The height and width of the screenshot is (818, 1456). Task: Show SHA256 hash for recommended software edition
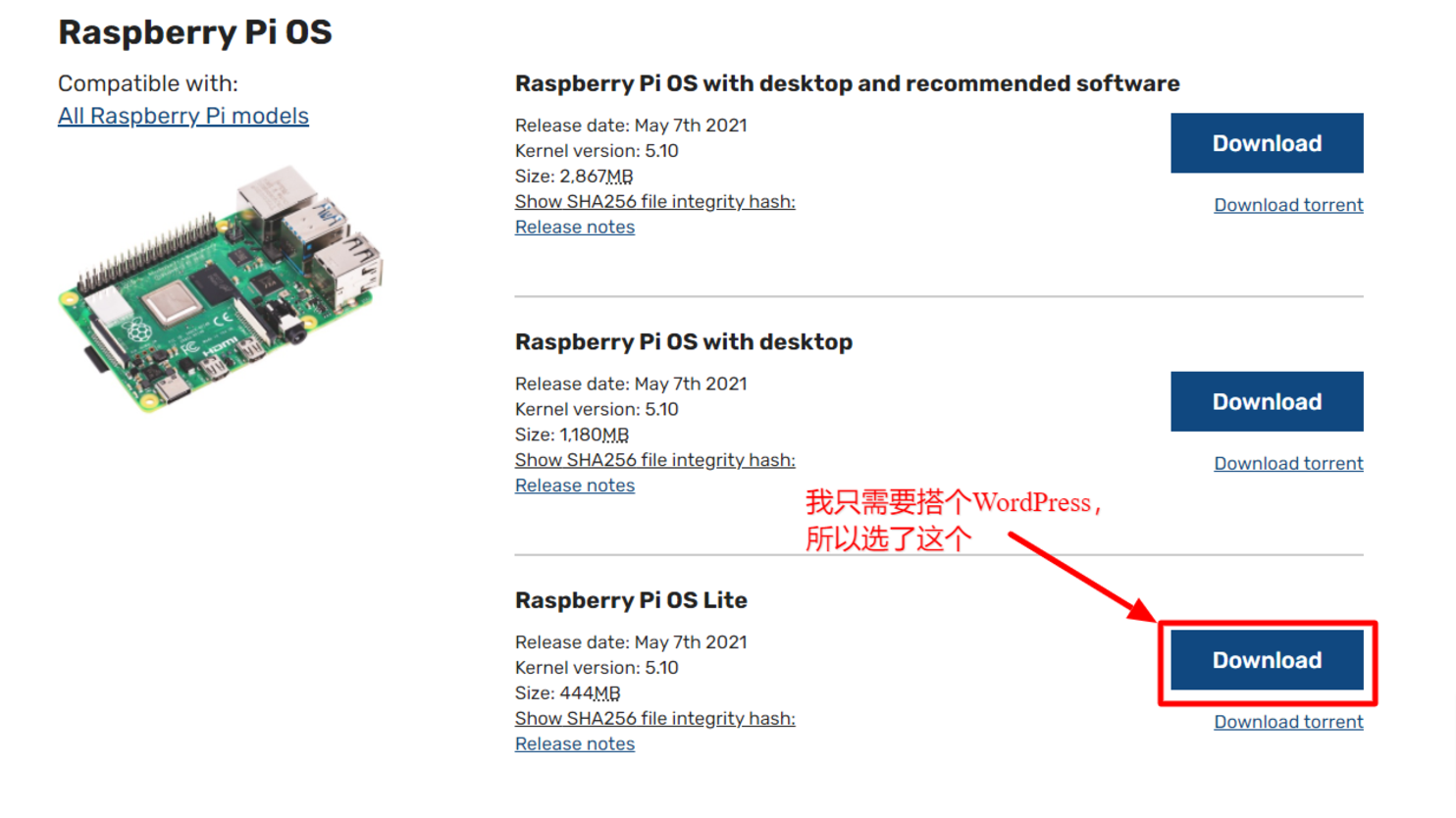click(x=654, y=201)
